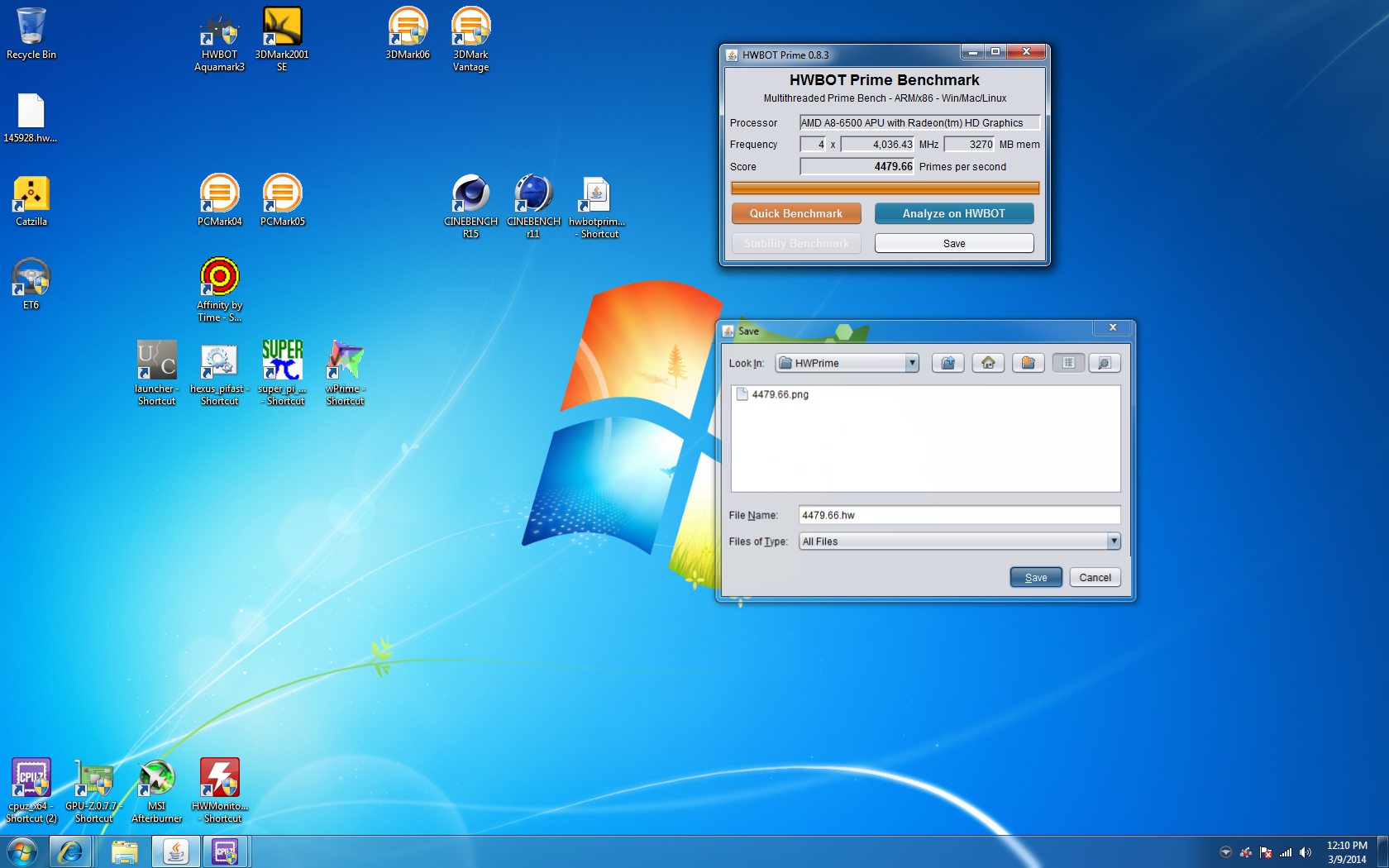This screenshot has width=1389, height=868.
Task: Select the 3DMark2001 SE icon
Action: tap(282, 39)
